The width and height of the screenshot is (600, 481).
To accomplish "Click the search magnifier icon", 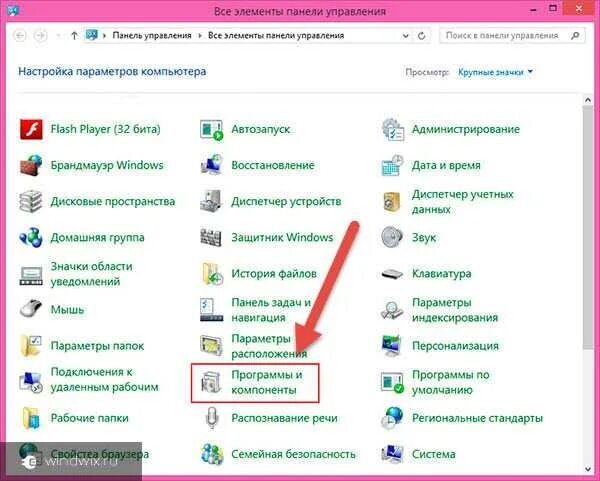I will [x=575, y=36].
